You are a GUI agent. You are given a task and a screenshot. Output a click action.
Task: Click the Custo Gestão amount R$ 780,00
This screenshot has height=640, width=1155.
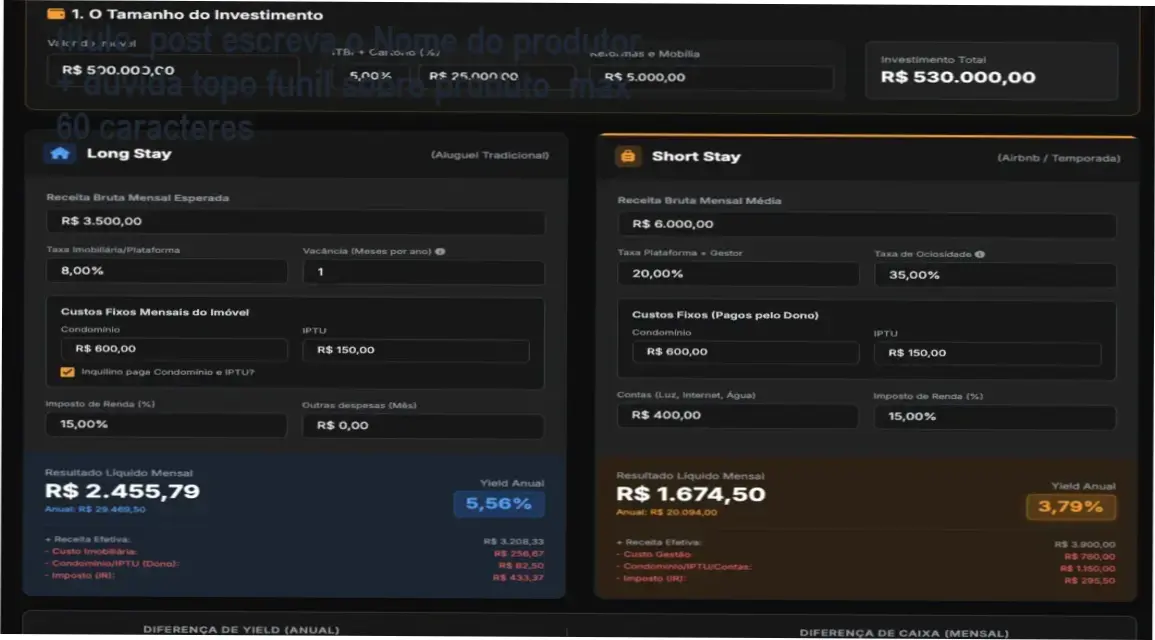1090,556
